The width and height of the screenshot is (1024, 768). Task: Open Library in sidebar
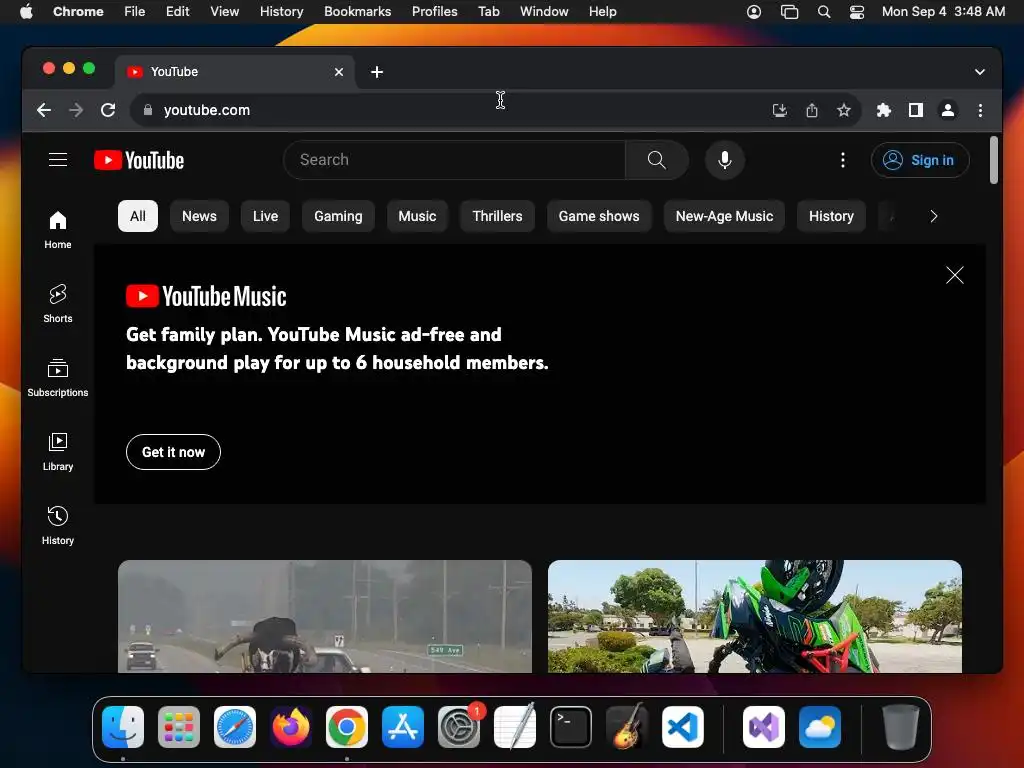tap(57, 452)
